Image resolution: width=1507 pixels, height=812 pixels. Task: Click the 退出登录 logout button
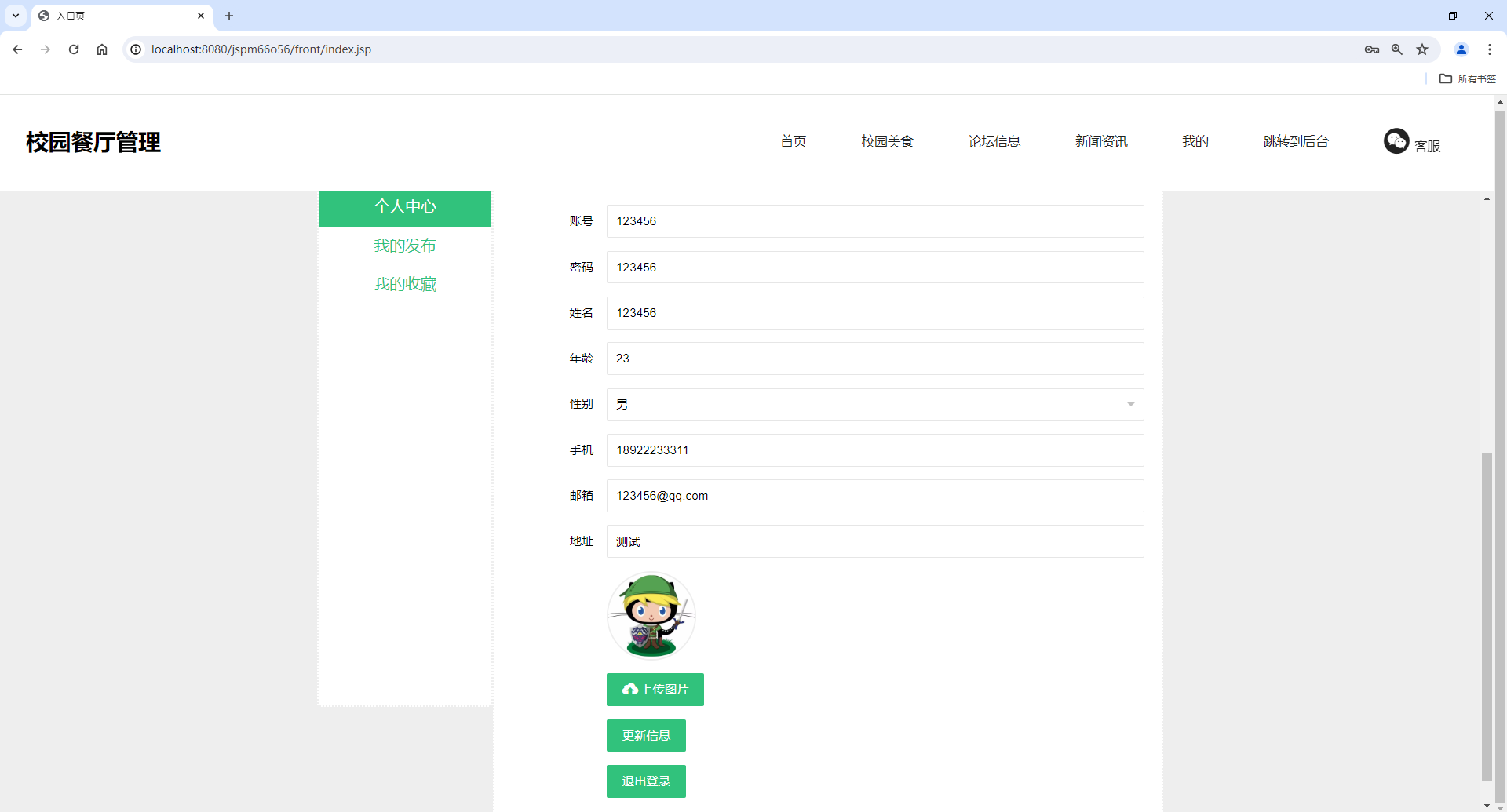tap(645, 781)
